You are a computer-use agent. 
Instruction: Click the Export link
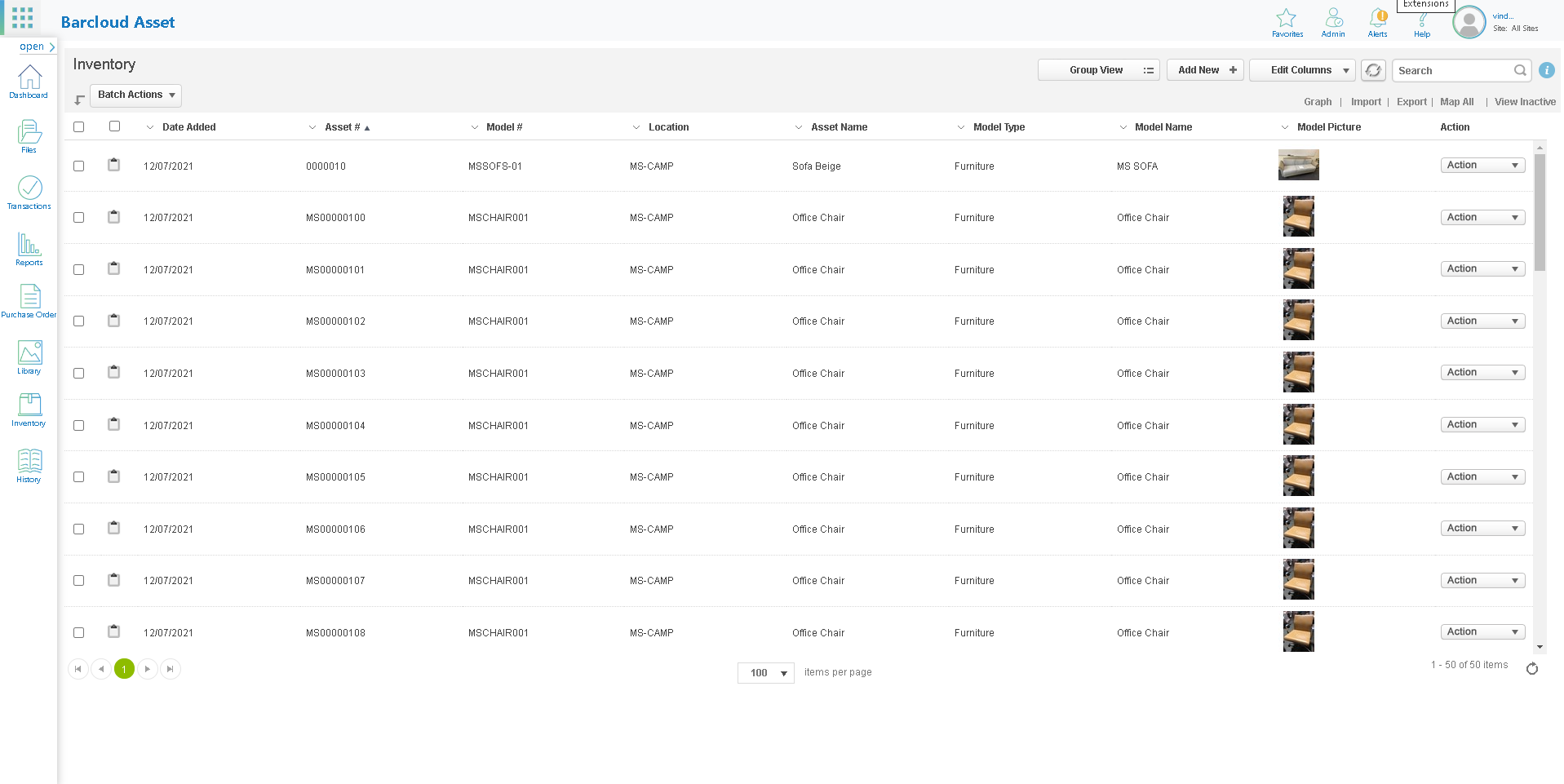click(1411, 102)
